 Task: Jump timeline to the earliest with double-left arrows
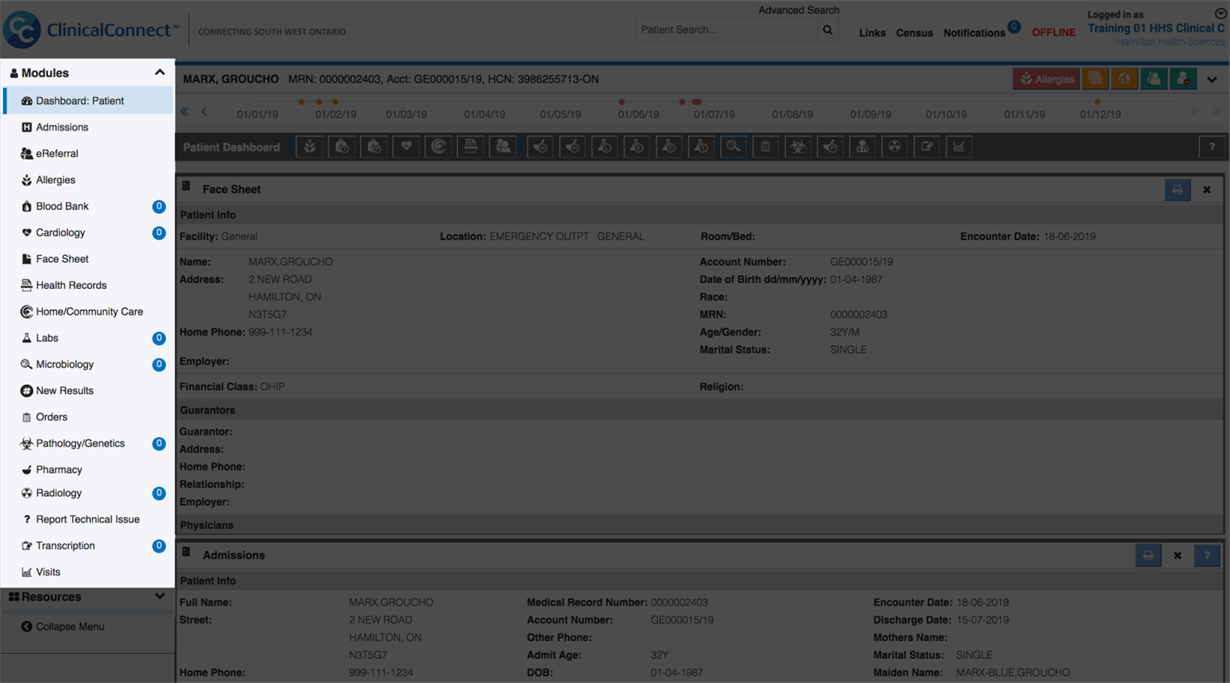tap(185, 112)
